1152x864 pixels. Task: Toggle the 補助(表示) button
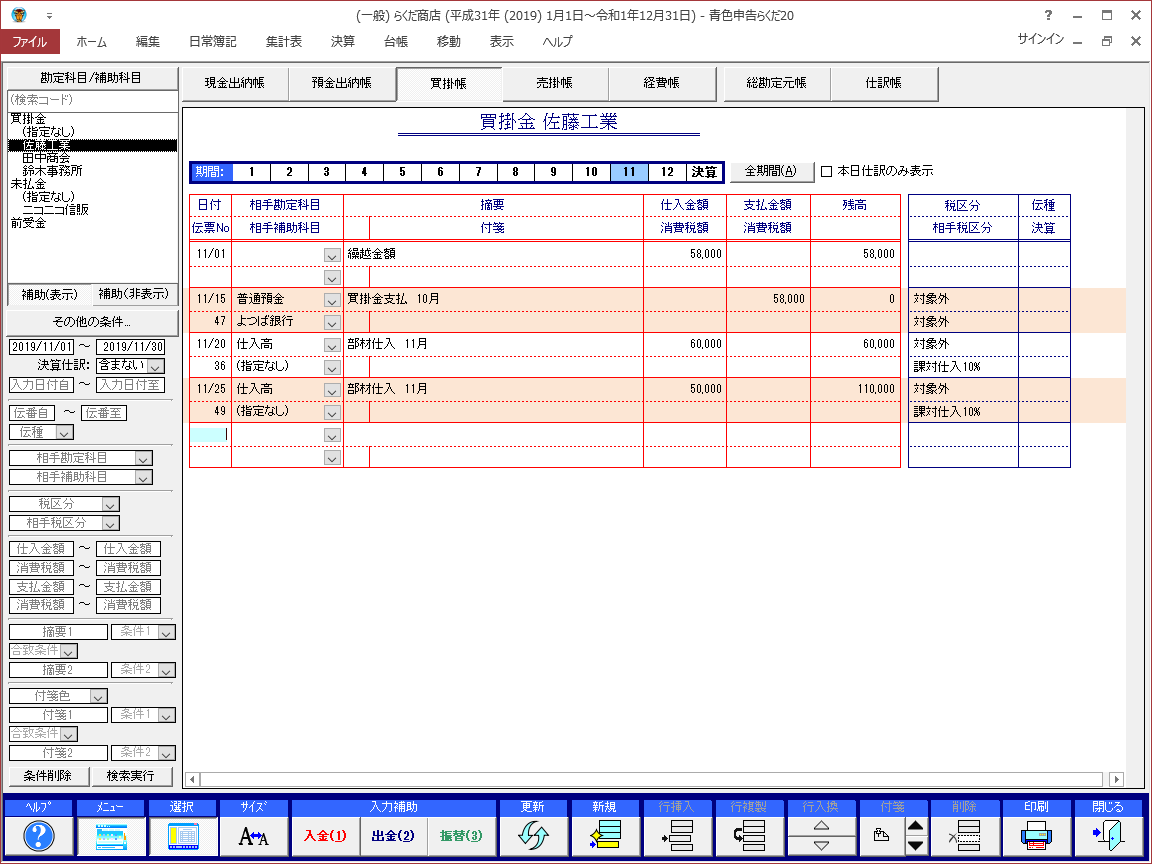49,295
